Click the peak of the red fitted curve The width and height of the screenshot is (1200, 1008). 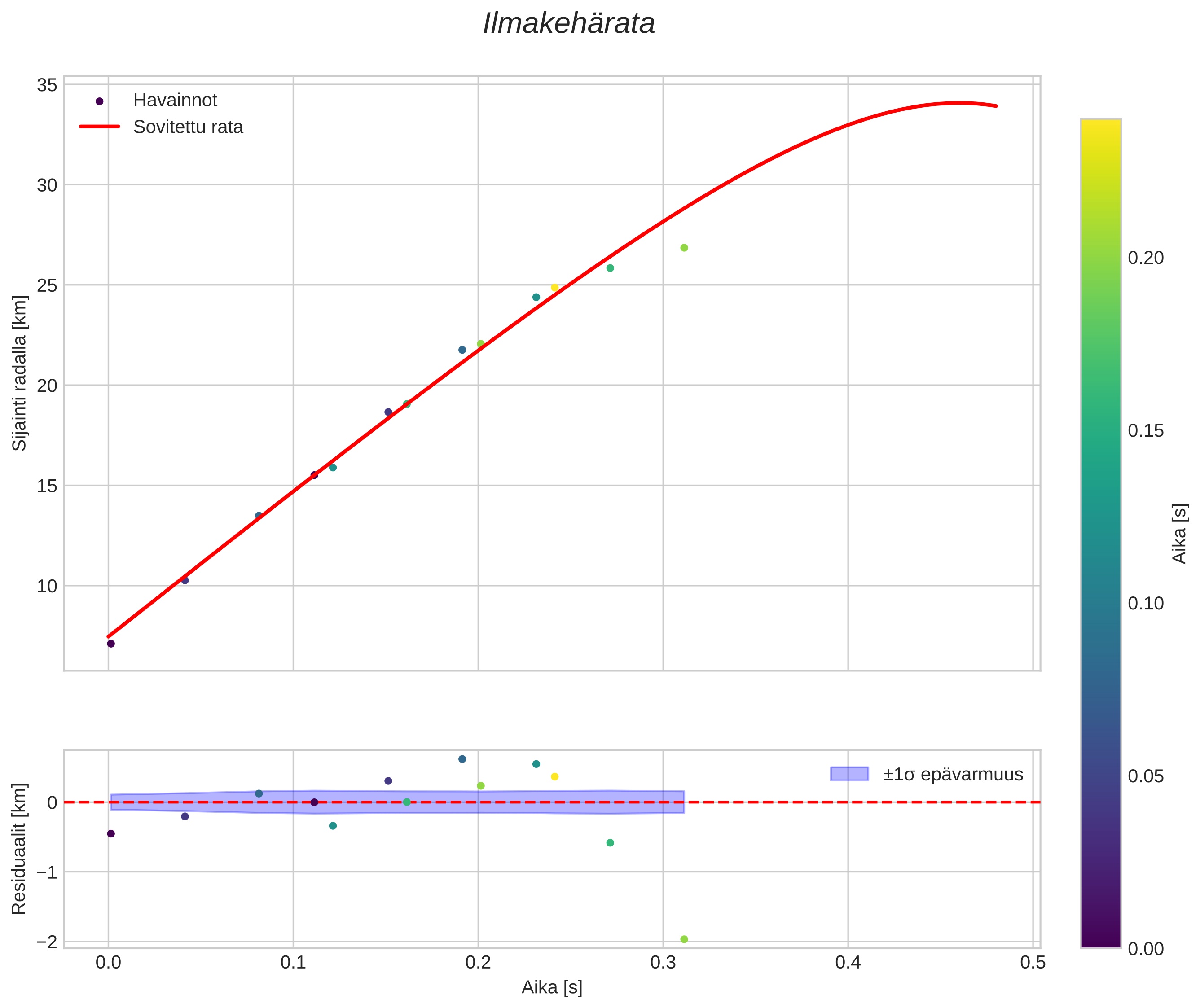click(958, 103)
